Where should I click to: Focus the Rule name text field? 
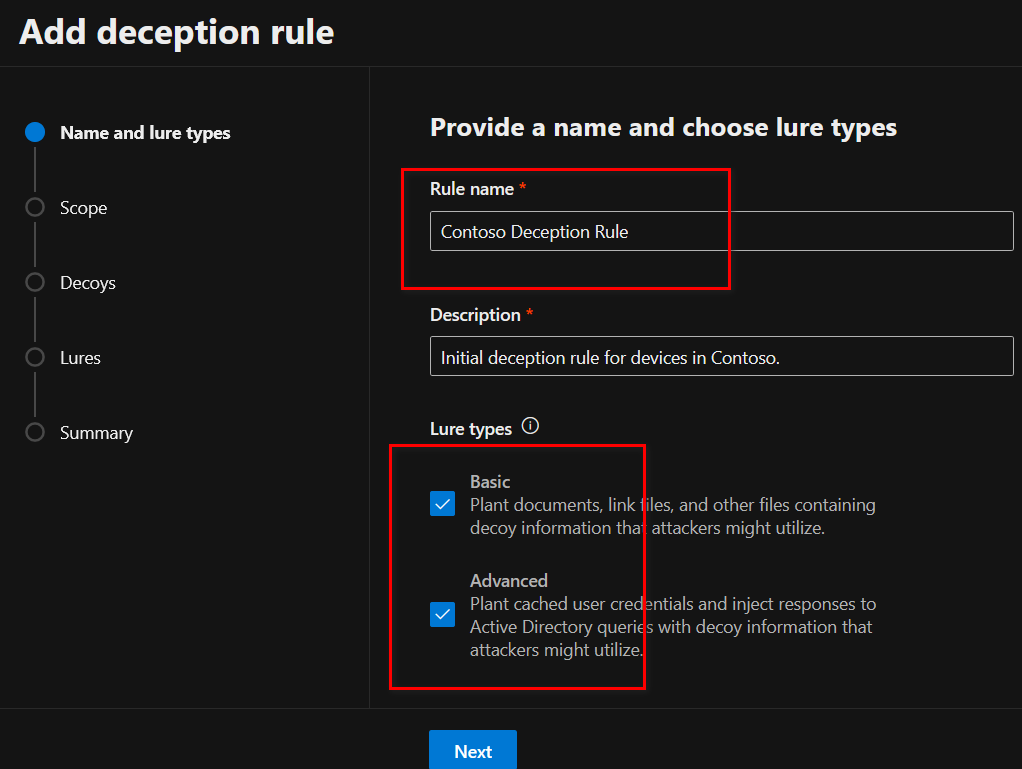tap(720, 231)
